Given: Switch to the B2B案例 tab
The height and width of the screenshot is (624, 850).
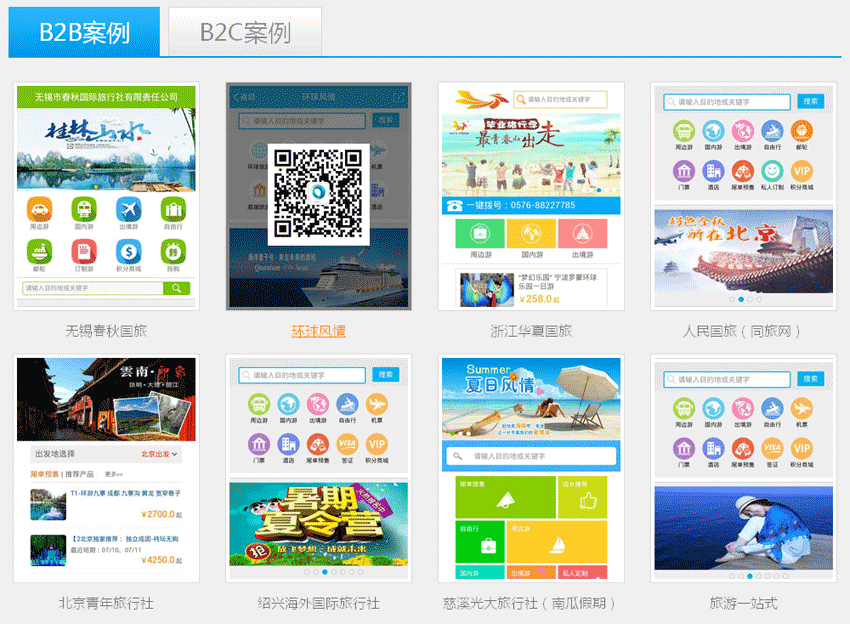Looking at the screenshot, I should pyautogui.click(x=84, y=31).
